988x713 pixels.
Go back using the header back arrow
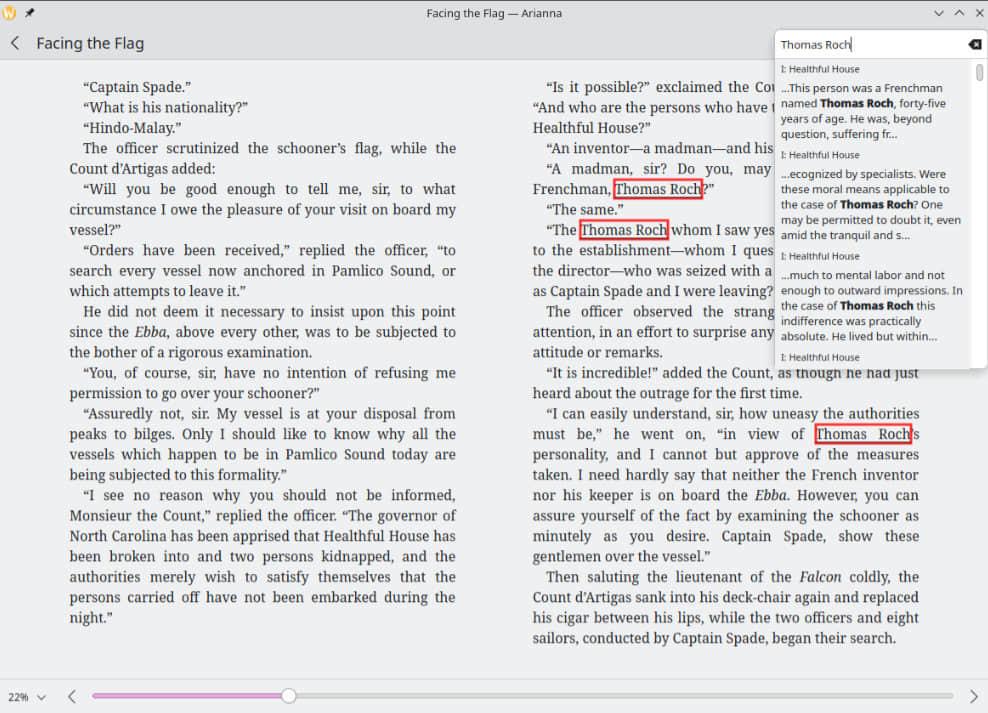(15, 43)
